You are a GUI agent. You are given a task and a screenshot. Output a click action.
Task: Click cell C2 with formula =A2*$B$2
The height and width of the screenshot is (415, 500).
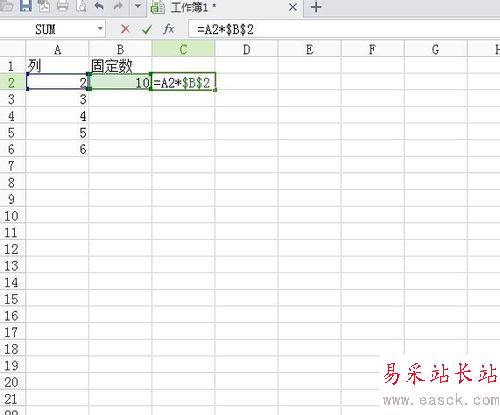[183, 82]
